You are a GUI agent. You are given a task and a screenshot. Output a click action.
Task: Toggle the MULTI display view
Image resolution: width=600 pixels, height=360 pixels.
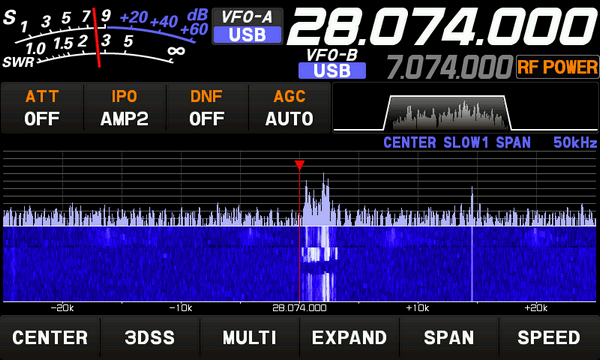coord(249,337)
